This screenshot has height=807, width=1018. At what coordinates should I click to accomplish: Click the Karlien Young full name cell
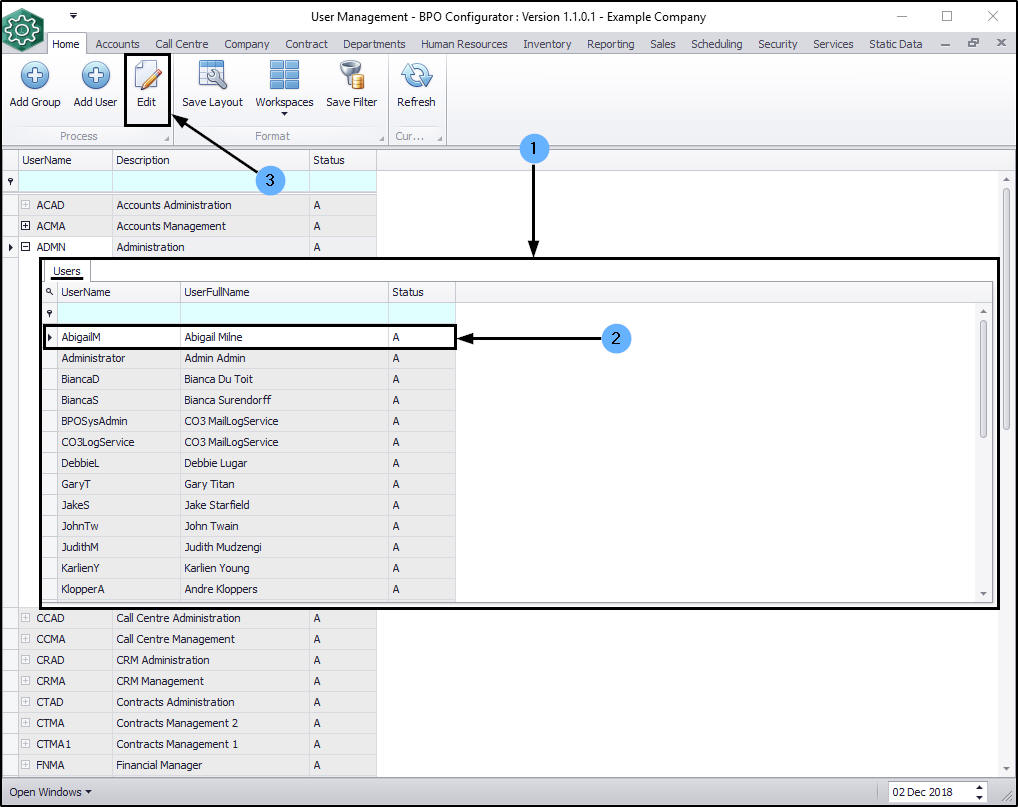[x=284, y=567]
